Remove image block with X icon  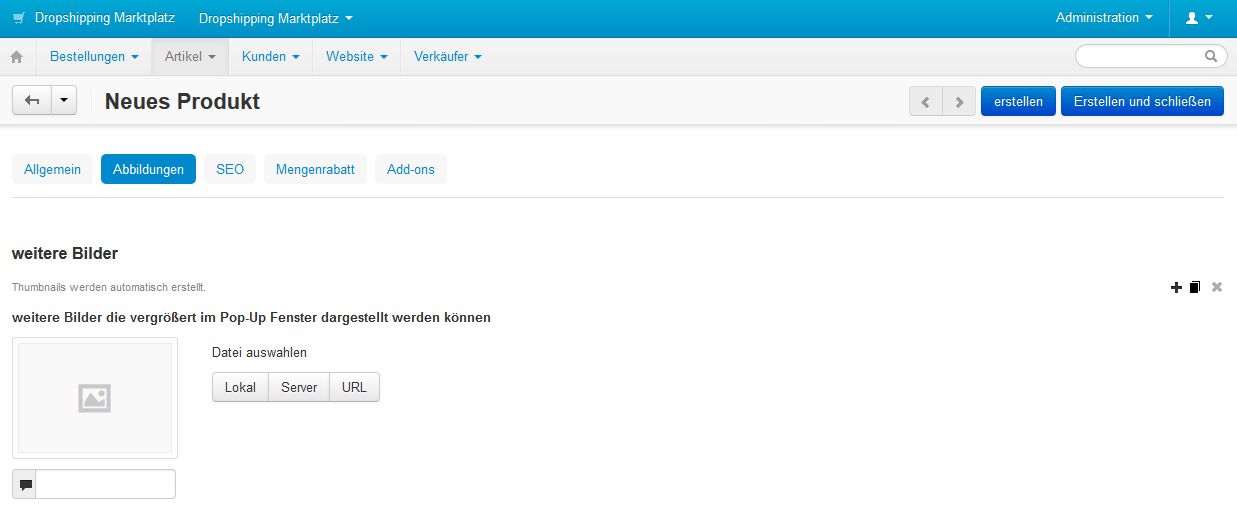1217,288
